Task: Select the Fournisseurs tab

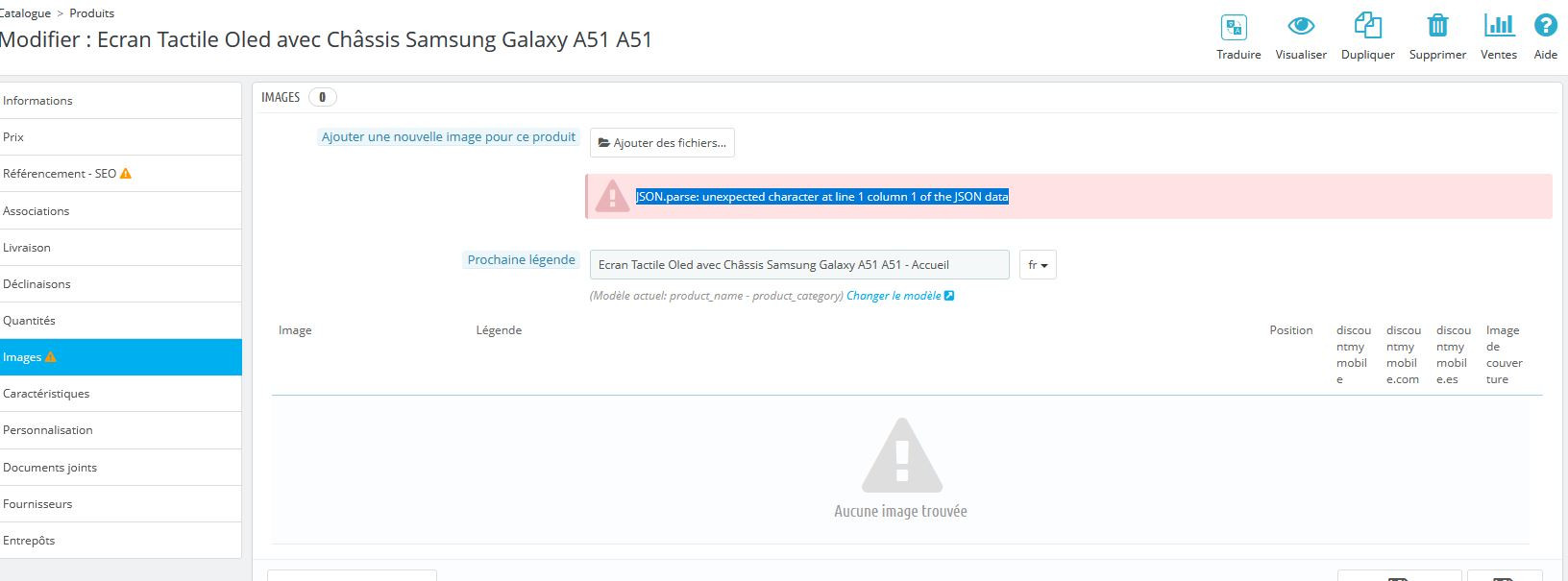Action: pos(37,504)
